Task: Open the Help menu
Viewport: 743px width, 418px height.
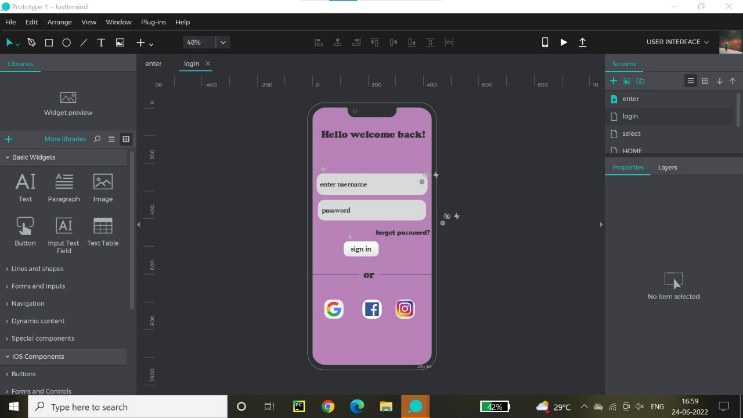Action: point(182,22)
